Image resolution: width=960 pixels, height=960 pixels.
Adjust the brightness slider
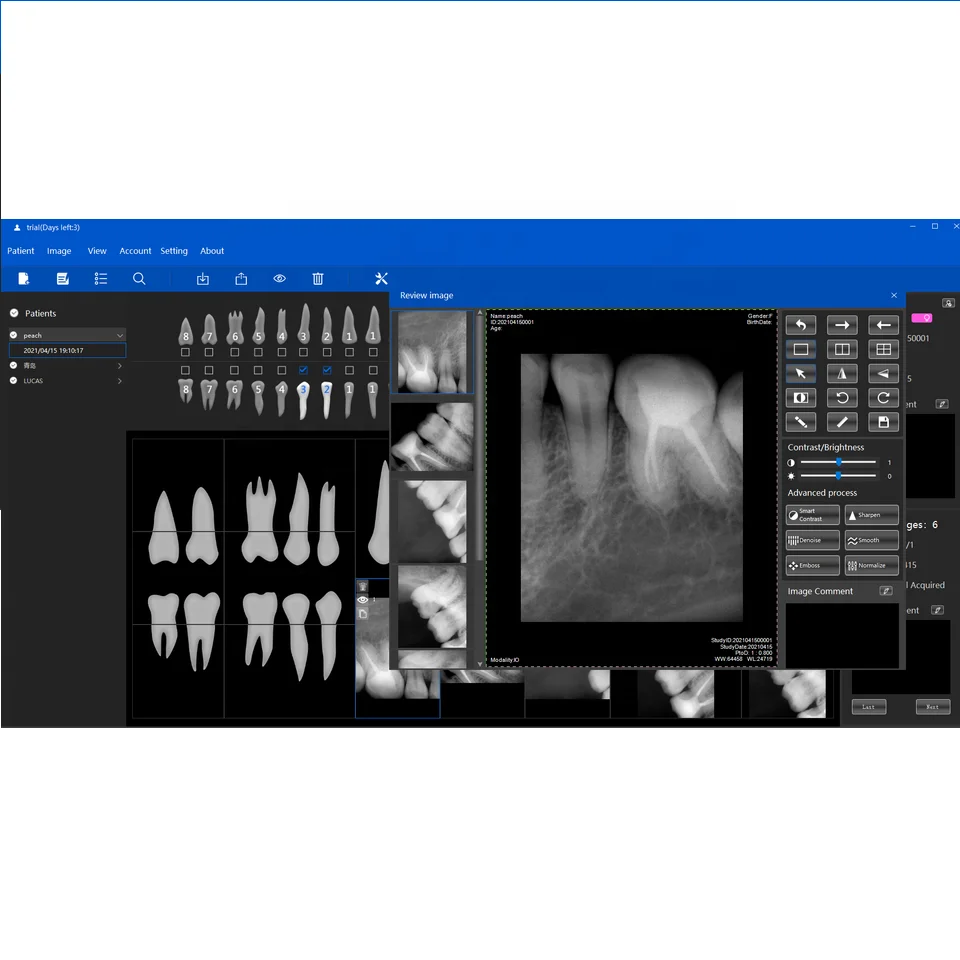(838, 476)
